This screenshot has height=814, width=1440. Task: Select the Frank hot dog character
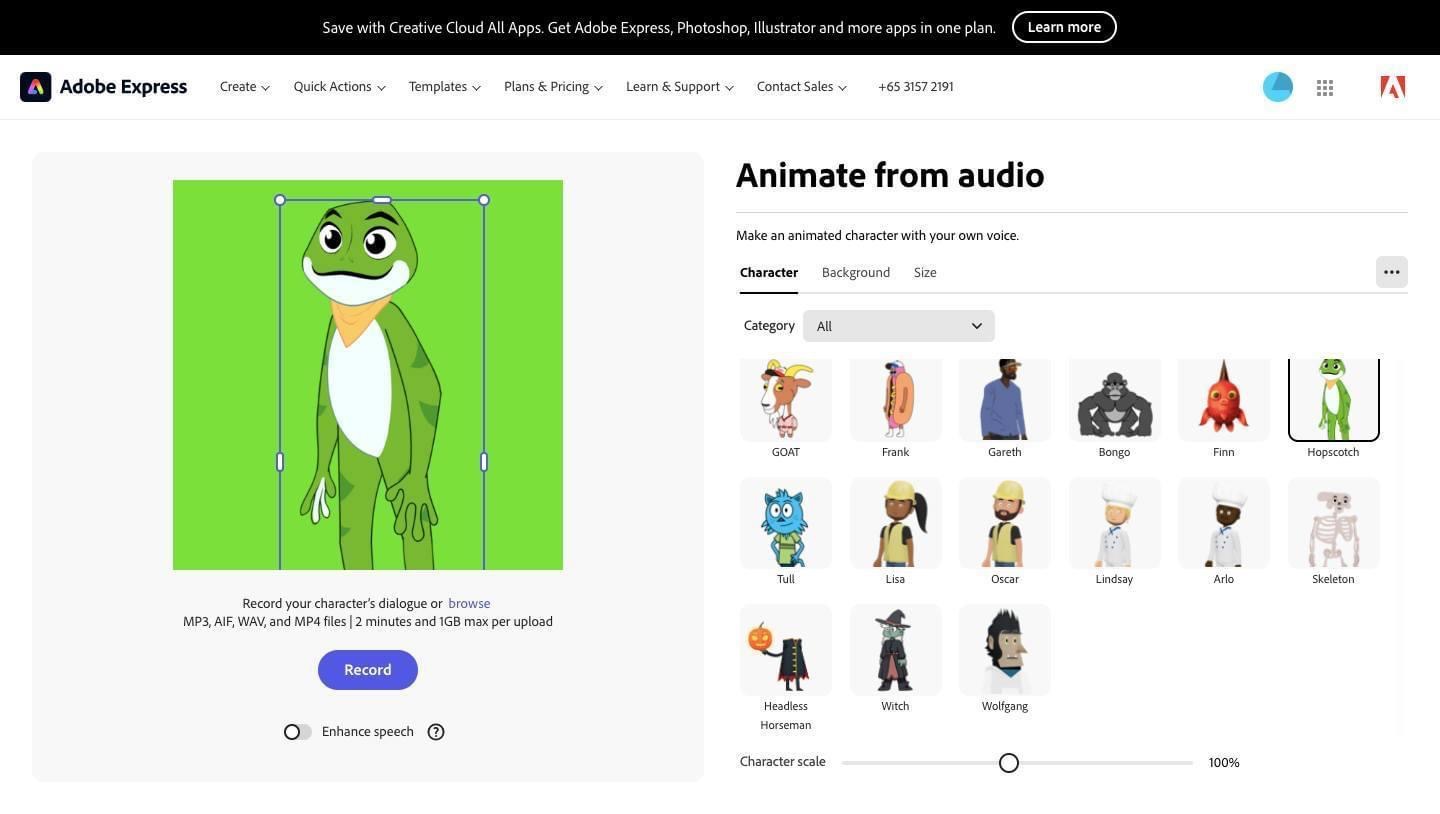(x=896, y=400)
